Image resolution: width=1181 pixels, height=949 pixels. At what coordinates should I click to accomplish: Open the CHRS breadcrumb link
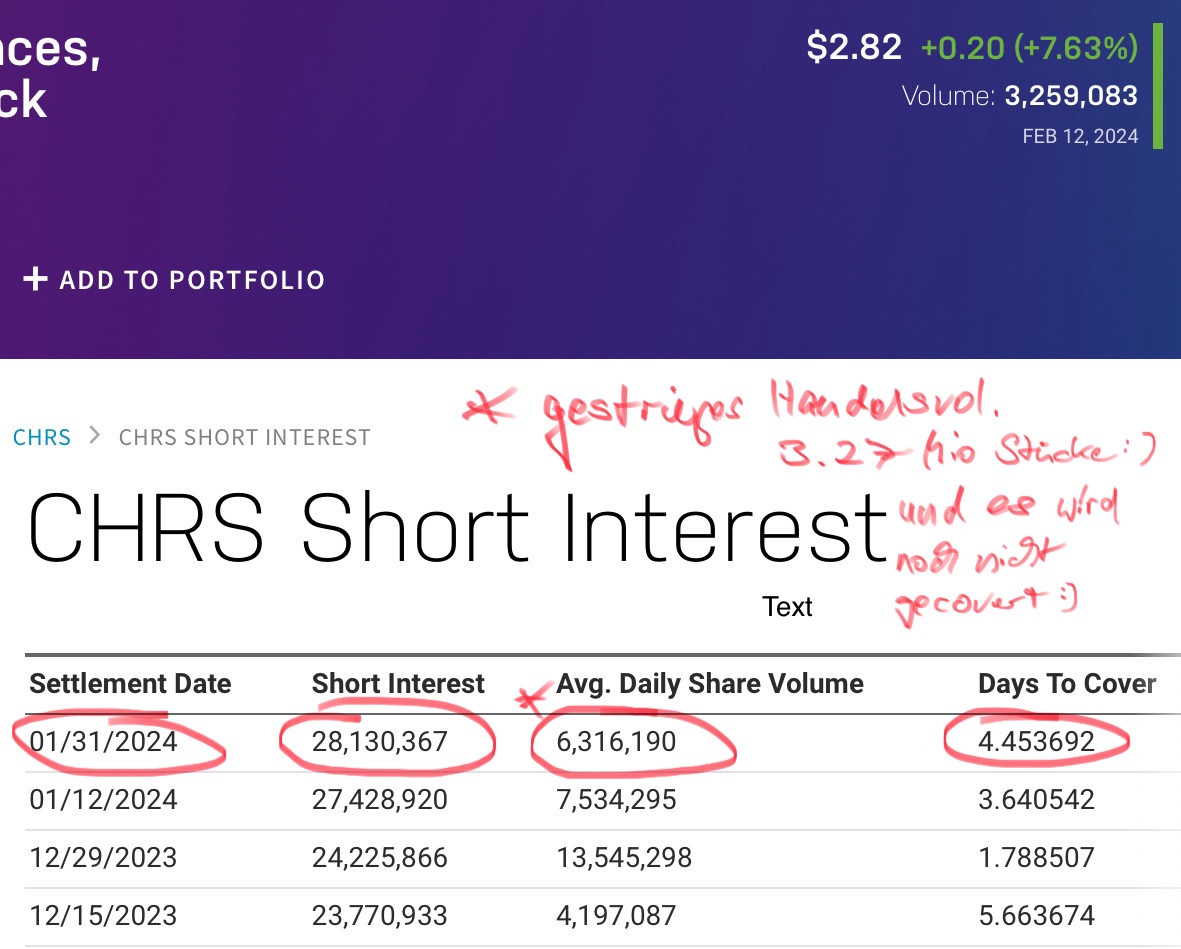42,437
